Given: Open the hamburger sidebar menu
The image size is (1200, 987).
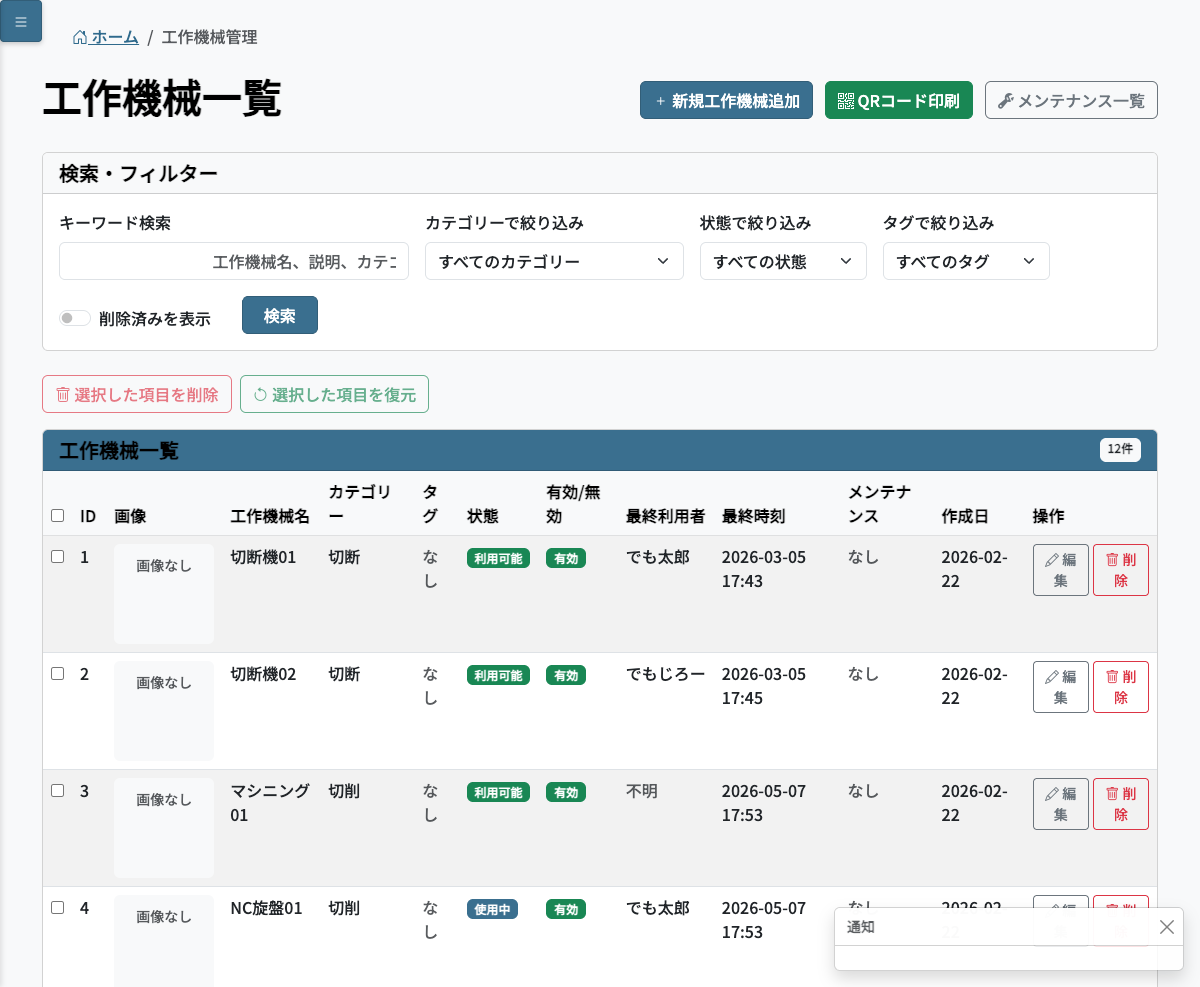Looking at the screenshot, I should coord(21,21).
